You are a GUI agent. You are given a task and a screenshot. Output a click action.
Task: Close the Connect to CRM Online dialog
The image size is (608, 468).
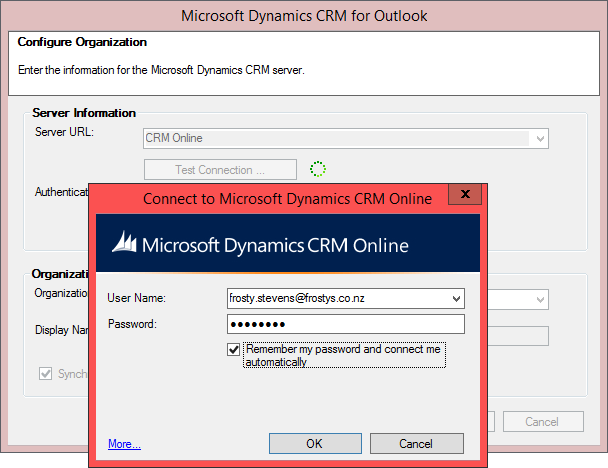pos(466,194)
